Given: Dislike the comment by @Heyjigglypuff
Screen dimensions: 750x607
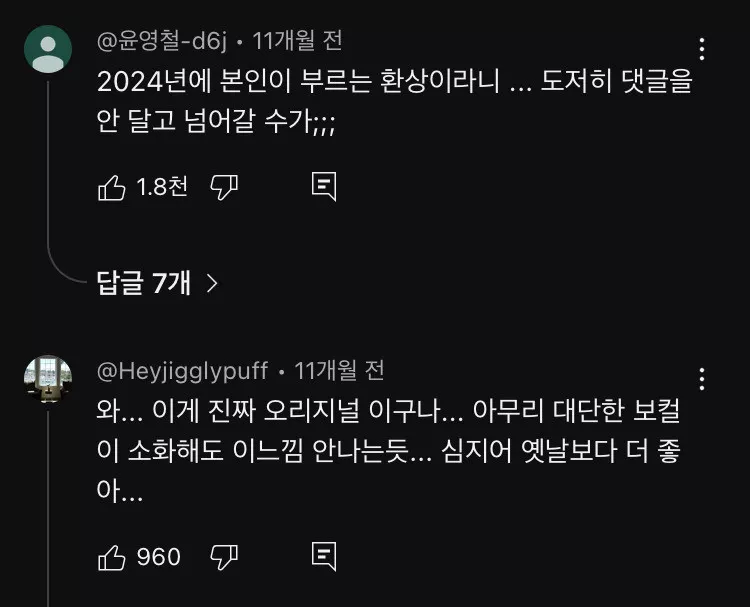Looking at the screenshot, I should [x=223, y=557].
